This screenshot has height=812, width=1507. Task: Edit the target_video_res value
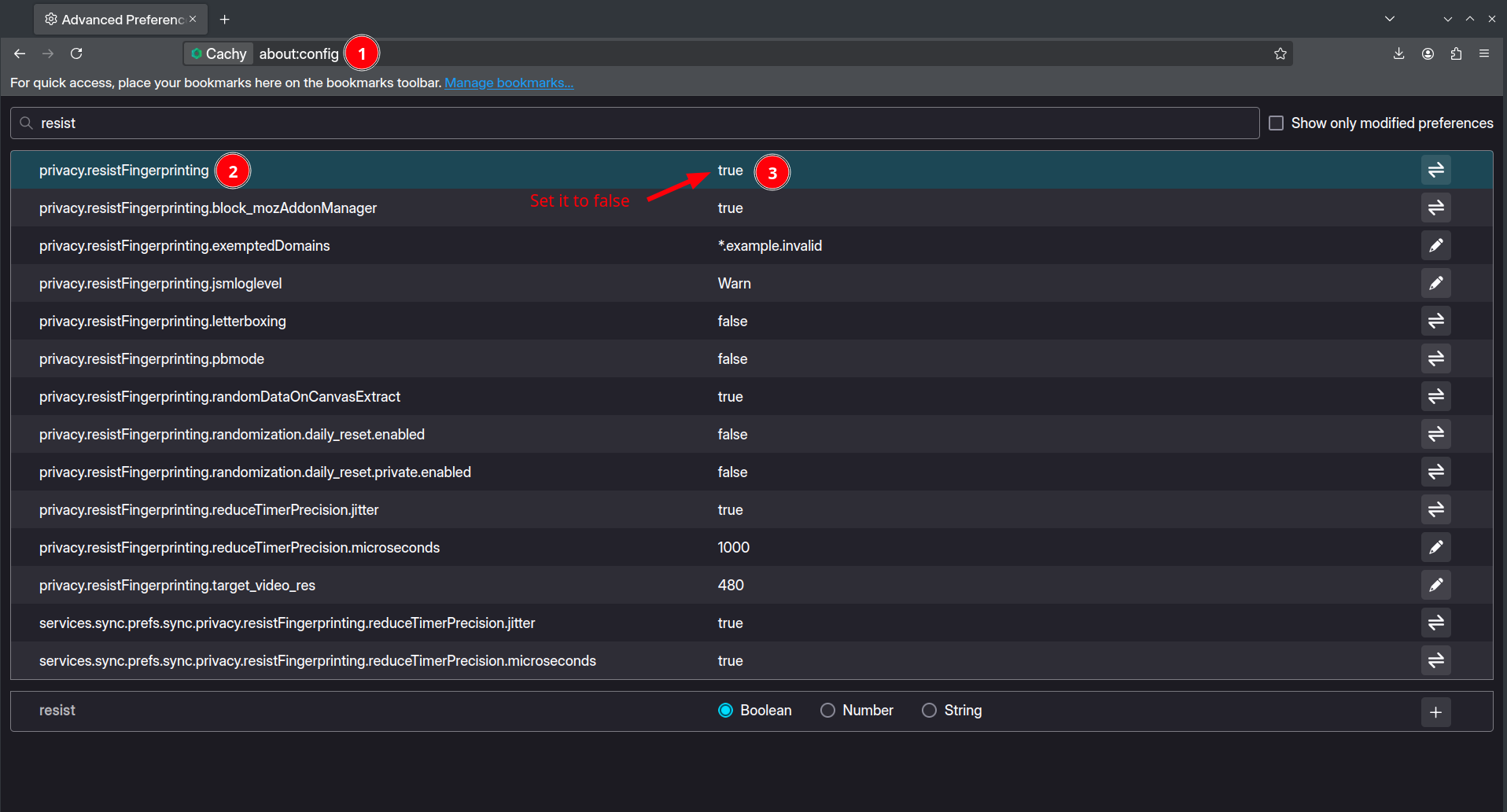click(1435, 585)
